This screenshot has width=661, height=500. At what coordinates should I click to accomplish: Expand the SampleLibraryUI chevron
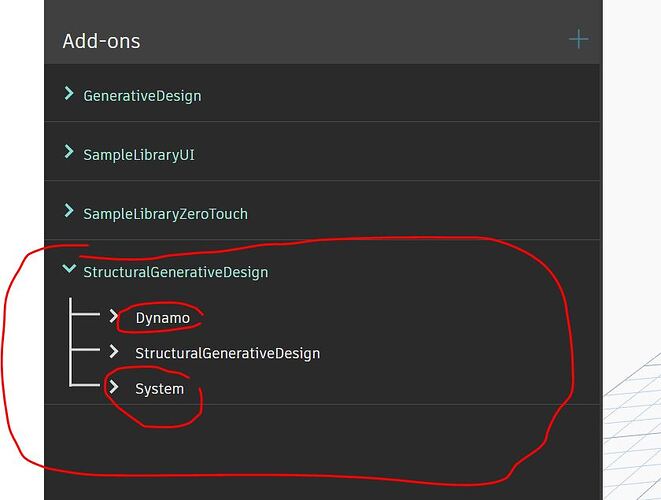click(x=69, y=152)
